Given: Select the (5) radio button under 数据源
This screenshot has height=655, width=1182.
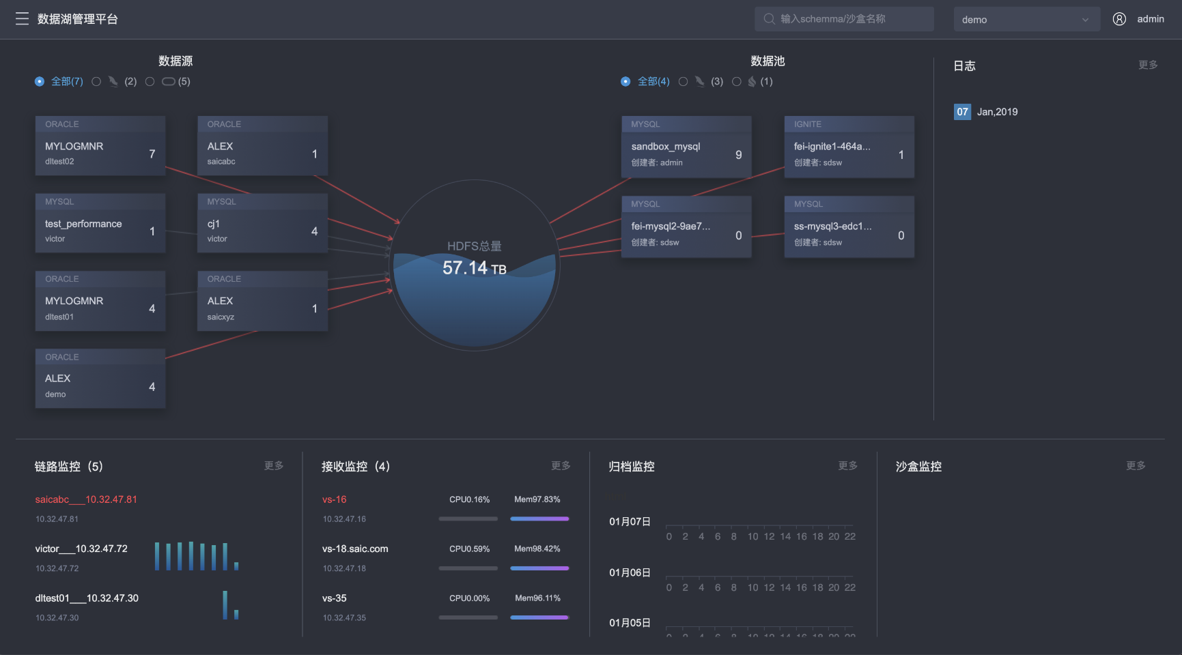Looking at the screenshot, I should point(150,82).
